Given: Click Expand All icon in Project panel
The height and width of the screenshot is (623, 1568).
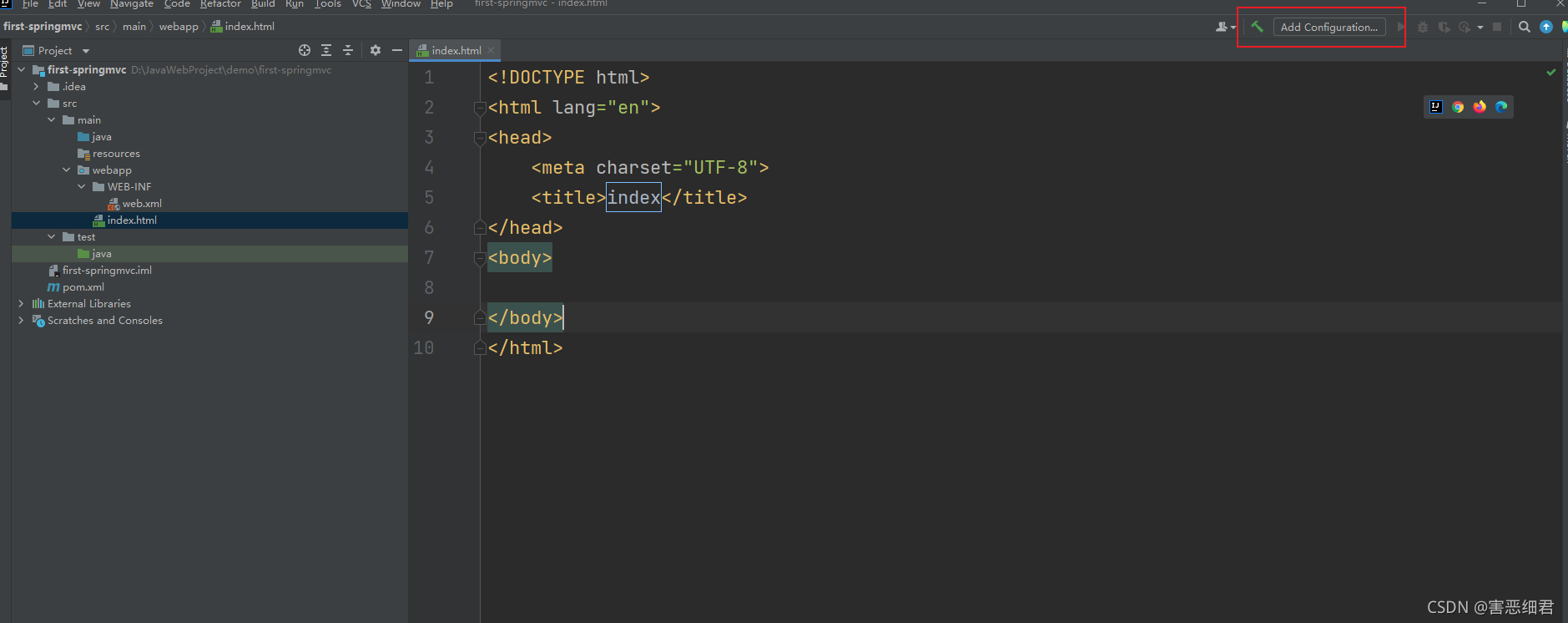Looking at the screenshot, I should 326,50.
